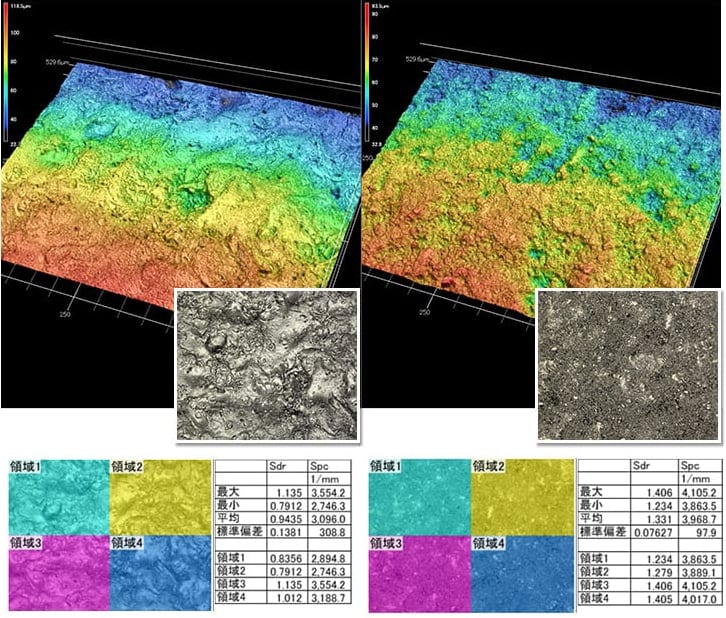
Task: Click the left 3D surface height map
Action: (x=180, y=200)
